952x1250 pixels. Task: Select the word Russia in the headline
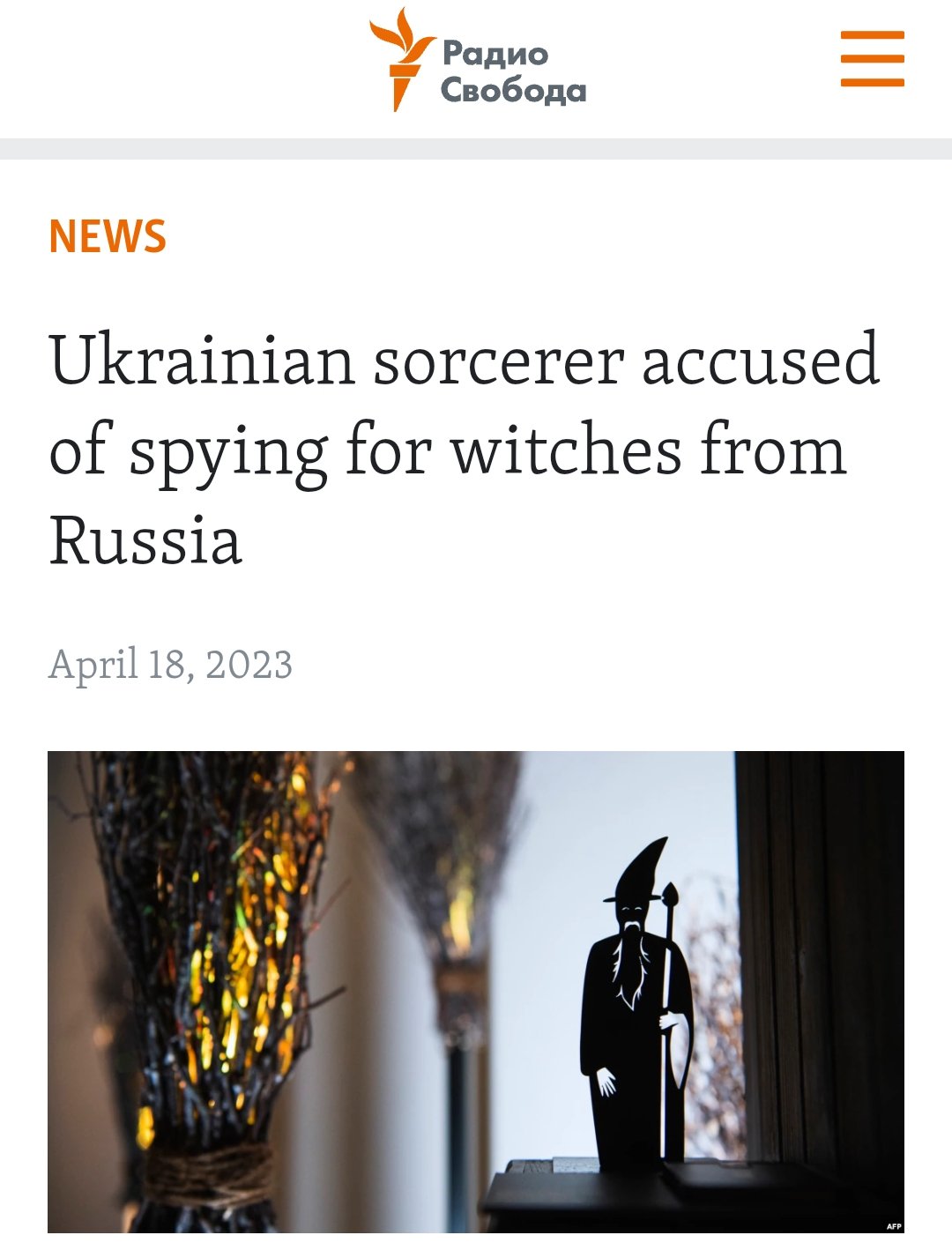pos(145,539)
